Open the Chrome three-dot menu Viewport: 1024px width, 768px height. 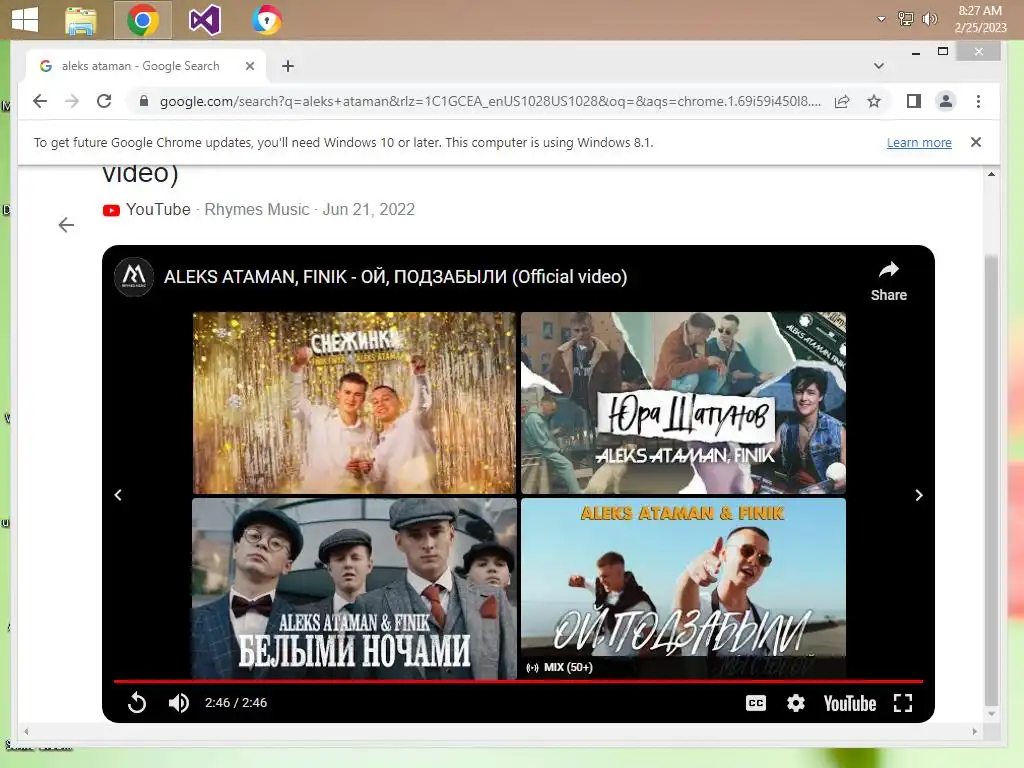click(978, 101)
